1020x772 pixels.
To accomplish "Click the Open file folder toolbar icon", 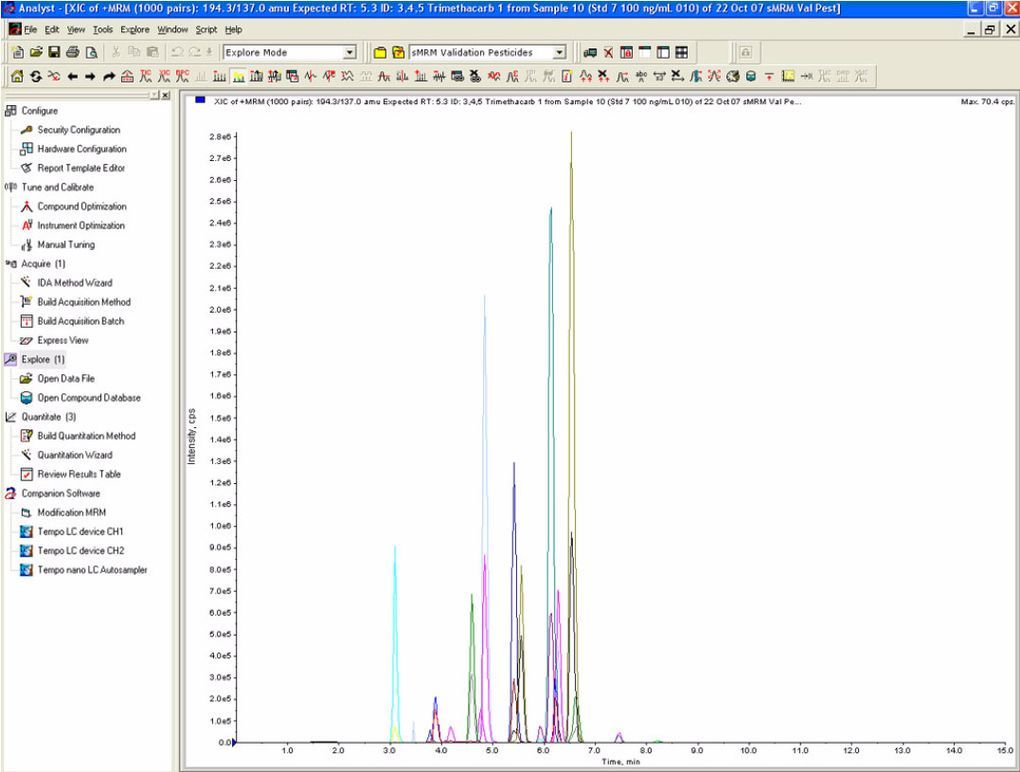I will [x=36, y=52].
